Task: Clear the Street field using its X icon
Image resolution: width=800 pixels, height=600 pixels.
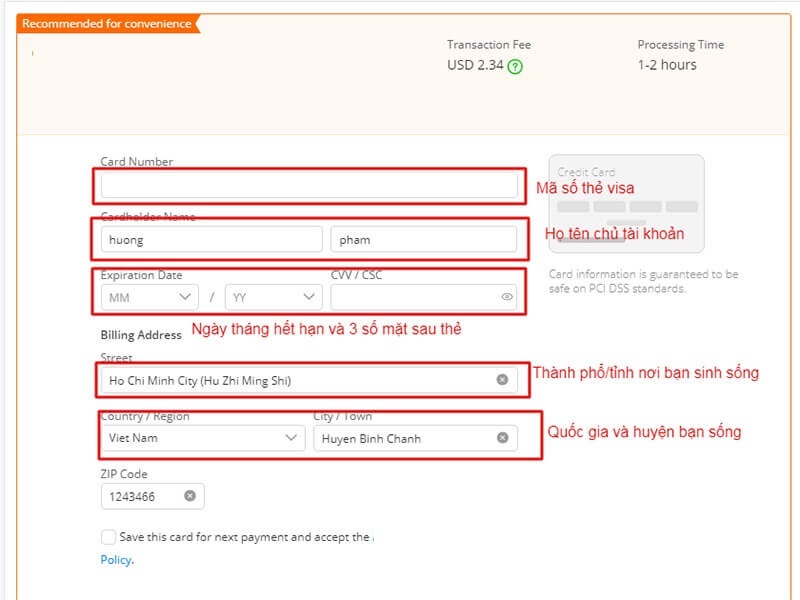Action: tap(502, 380)
